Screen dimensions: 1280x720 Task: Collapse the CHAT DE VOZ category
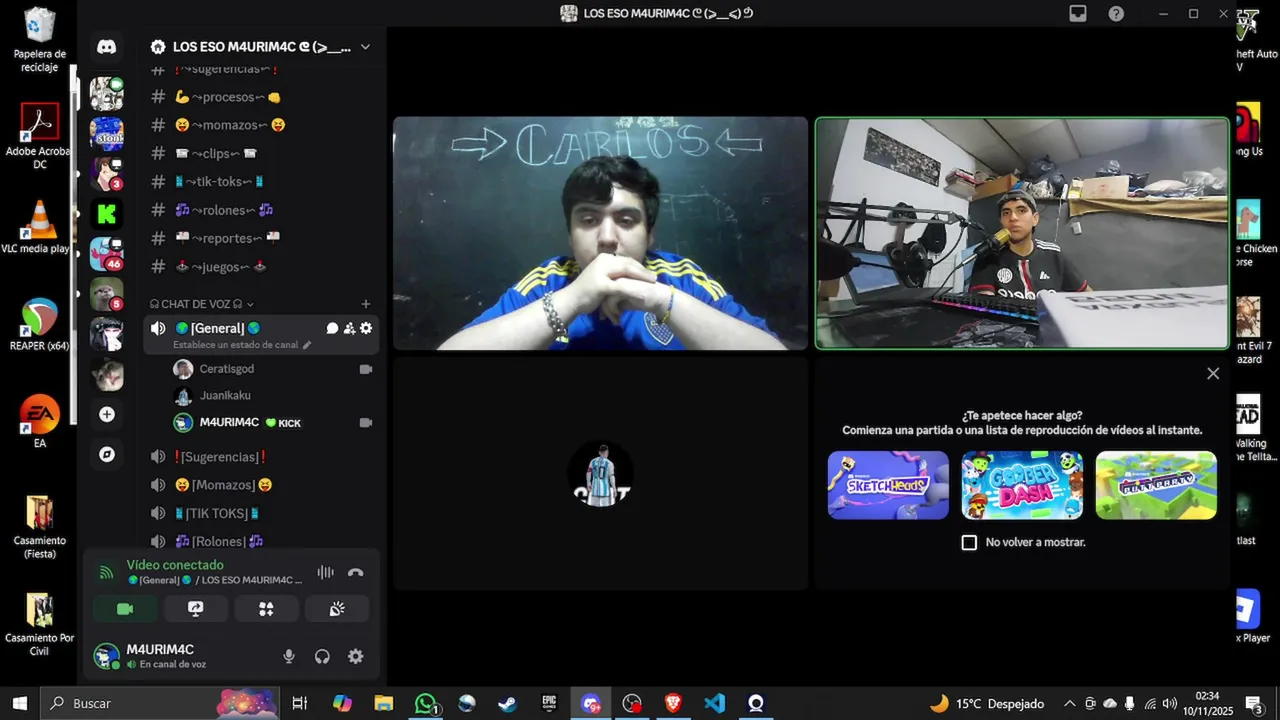(x=201, y=304)
